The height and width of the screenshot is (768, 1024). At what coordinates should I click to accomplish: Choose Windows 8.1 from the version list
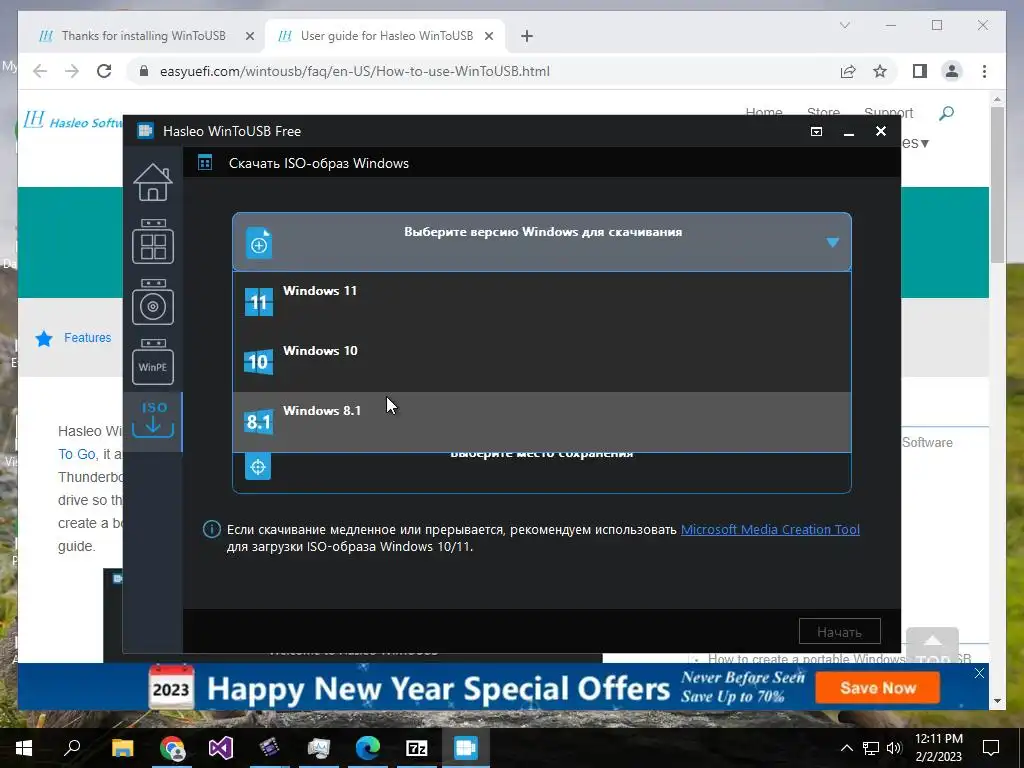pyautogui.click(x=542, y=422)
